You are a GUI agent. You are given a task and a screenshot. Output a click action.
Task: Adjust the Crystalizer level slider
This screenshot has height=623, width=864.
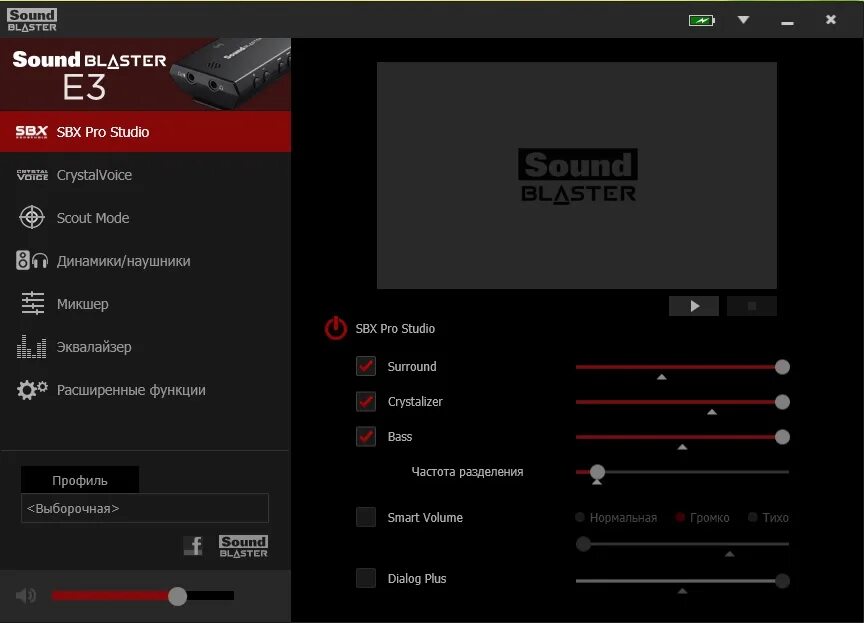[782, 402]
